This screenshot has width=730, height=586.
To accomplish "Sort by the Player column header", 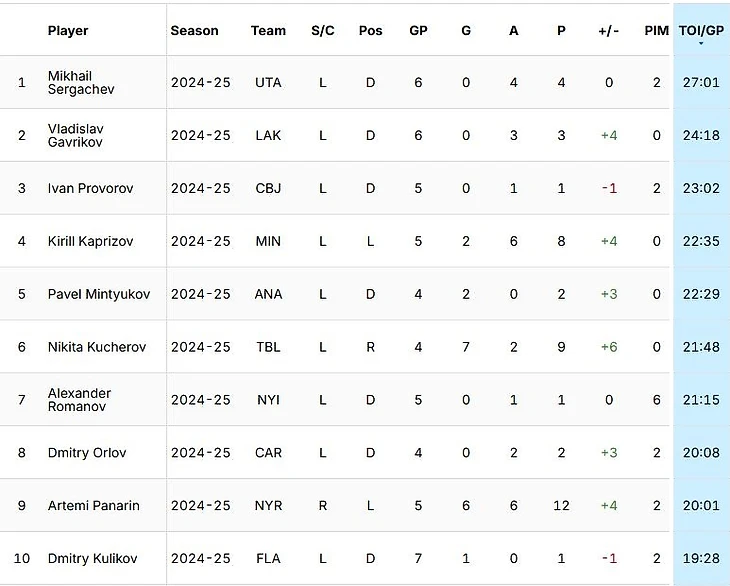I will pyautogui.click(x=68, y=31).
